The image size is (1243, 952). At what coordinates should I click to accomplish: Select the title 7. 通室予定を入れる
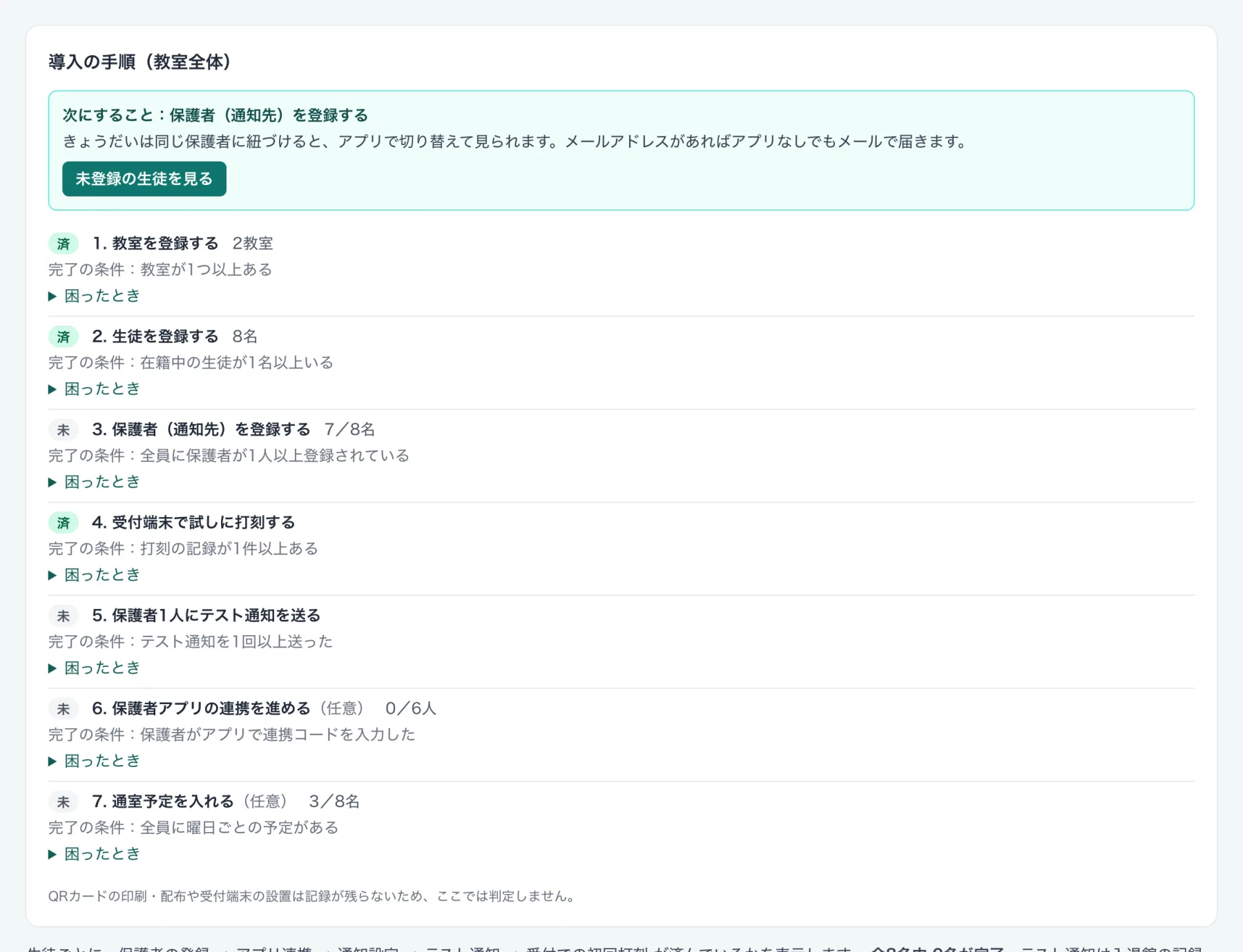click(x=163, y=802)
